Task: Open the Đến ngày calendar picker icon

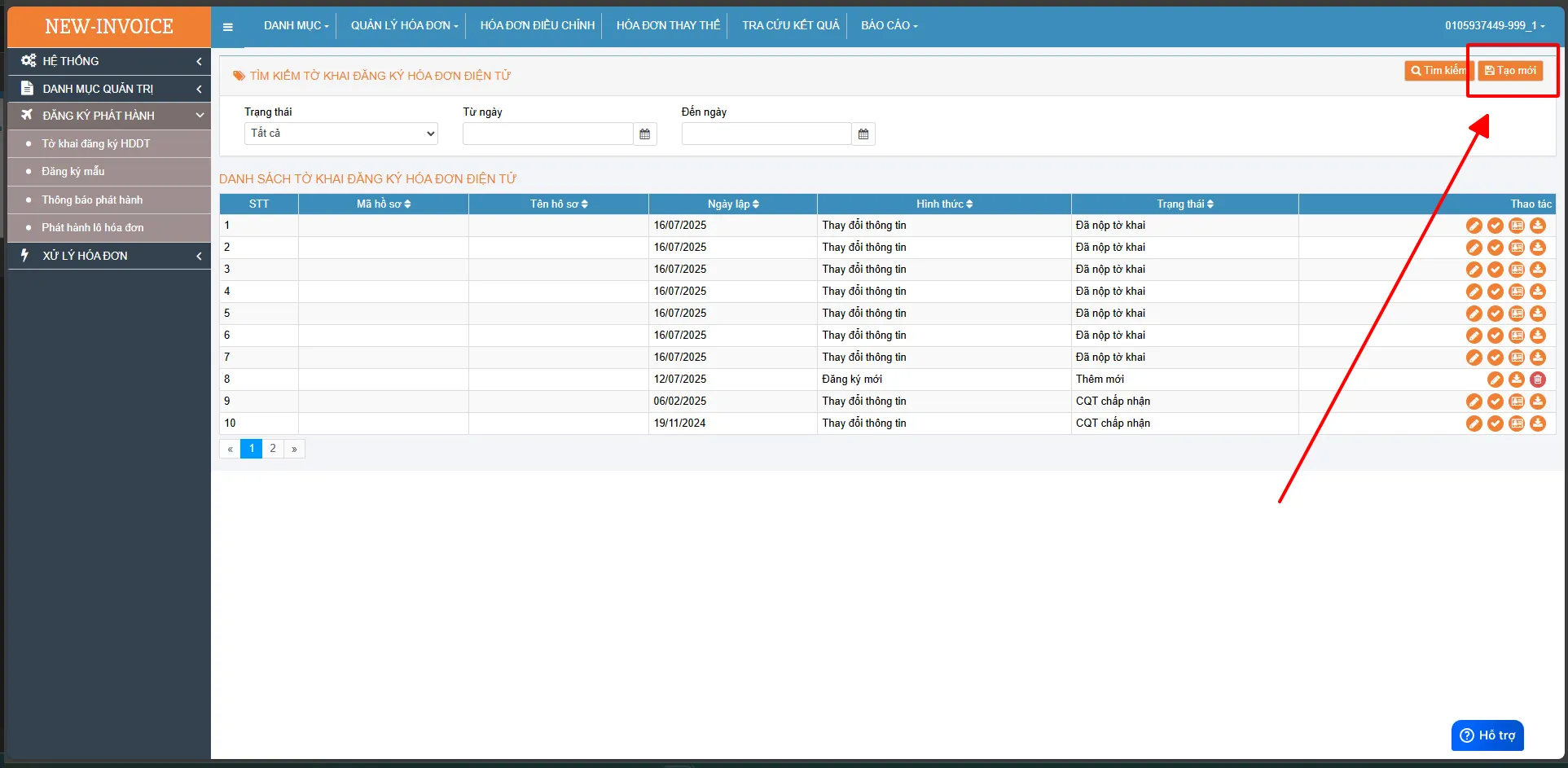Action: pyautogui.click(x=863, y=134)
